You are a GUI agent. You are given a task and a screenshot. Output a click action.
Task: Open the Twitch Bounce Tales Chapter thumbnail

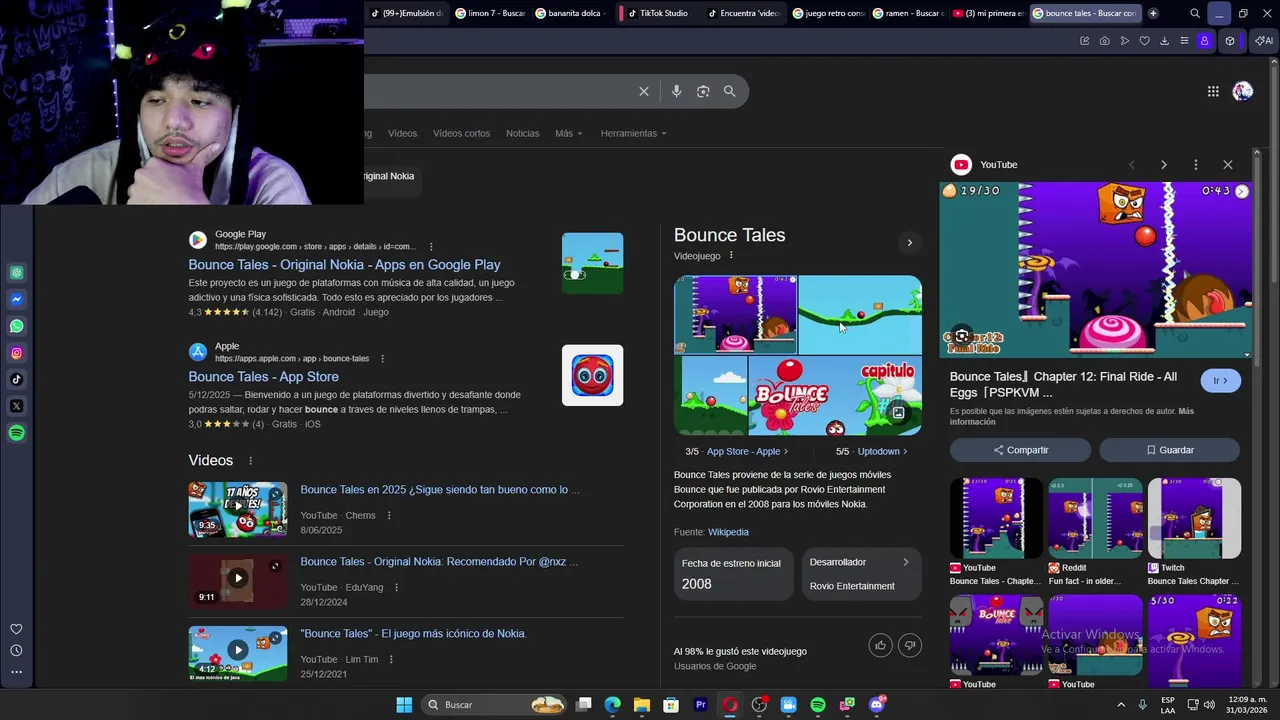pos(1194,518)
